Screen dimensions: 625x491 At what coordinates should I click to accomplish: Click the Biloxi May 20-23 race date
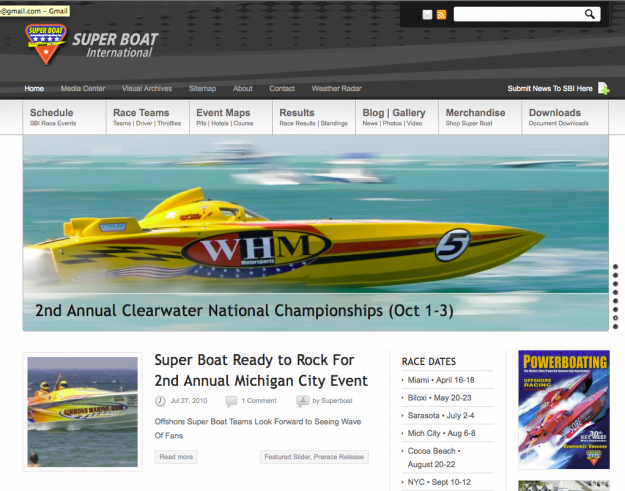pyautogui.click(x=439, y=398)
